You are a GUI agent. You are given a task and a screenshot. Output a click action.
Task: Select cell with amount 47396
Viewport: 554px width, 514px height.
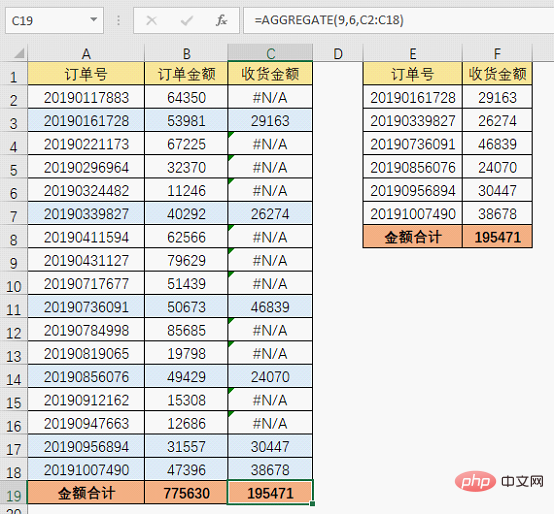click(x=186, y=470)
